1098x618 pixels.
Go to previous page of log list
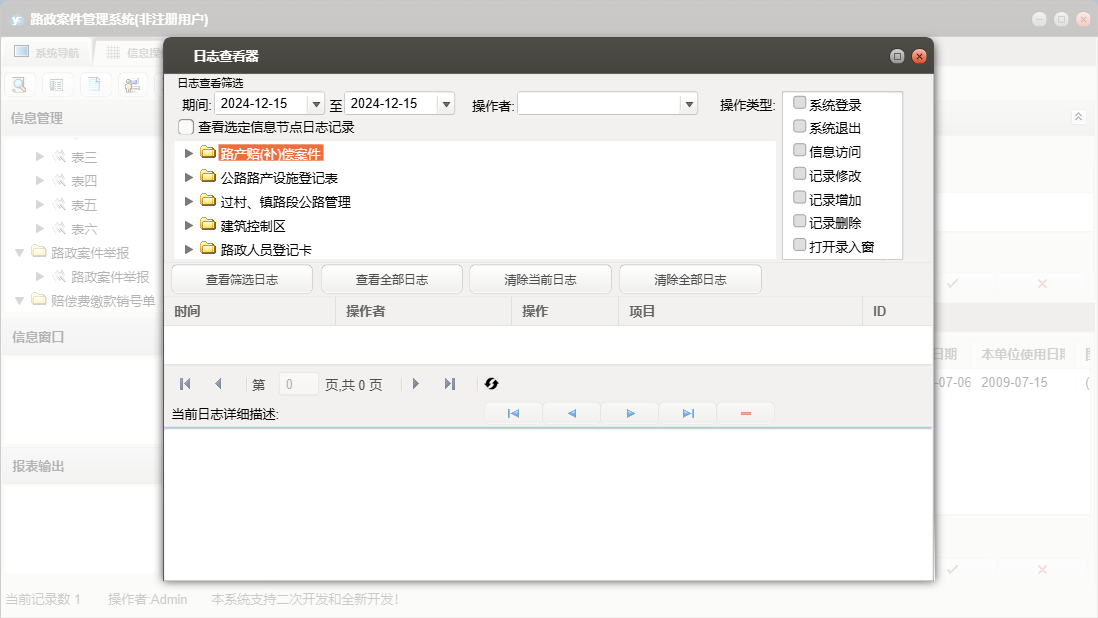[x=218, y=384]
